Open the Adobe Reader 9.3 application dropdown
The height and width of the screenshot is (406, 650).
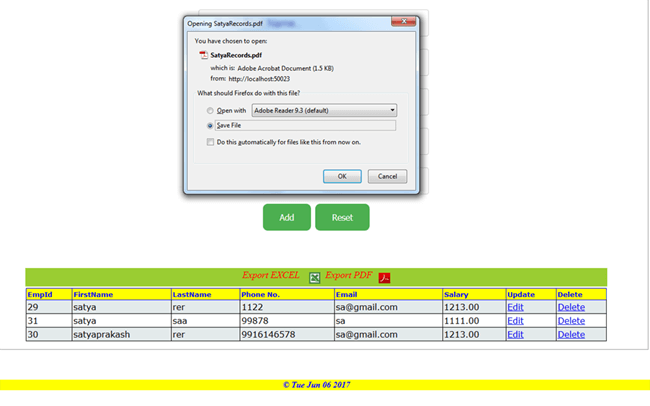pyautogui.click(x=324, y=110)
